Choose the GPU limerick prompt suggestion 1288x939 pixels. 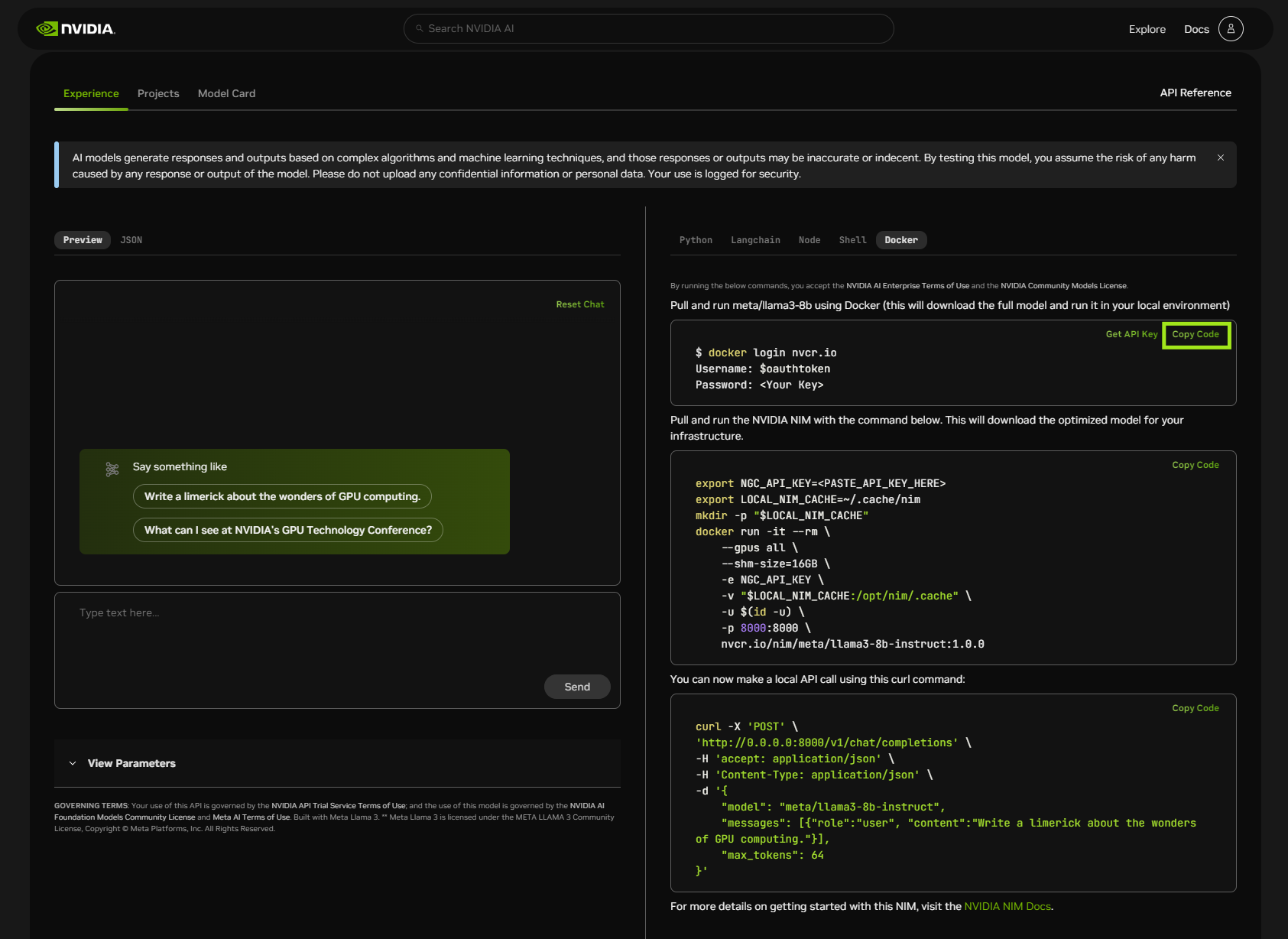[282, 496]
